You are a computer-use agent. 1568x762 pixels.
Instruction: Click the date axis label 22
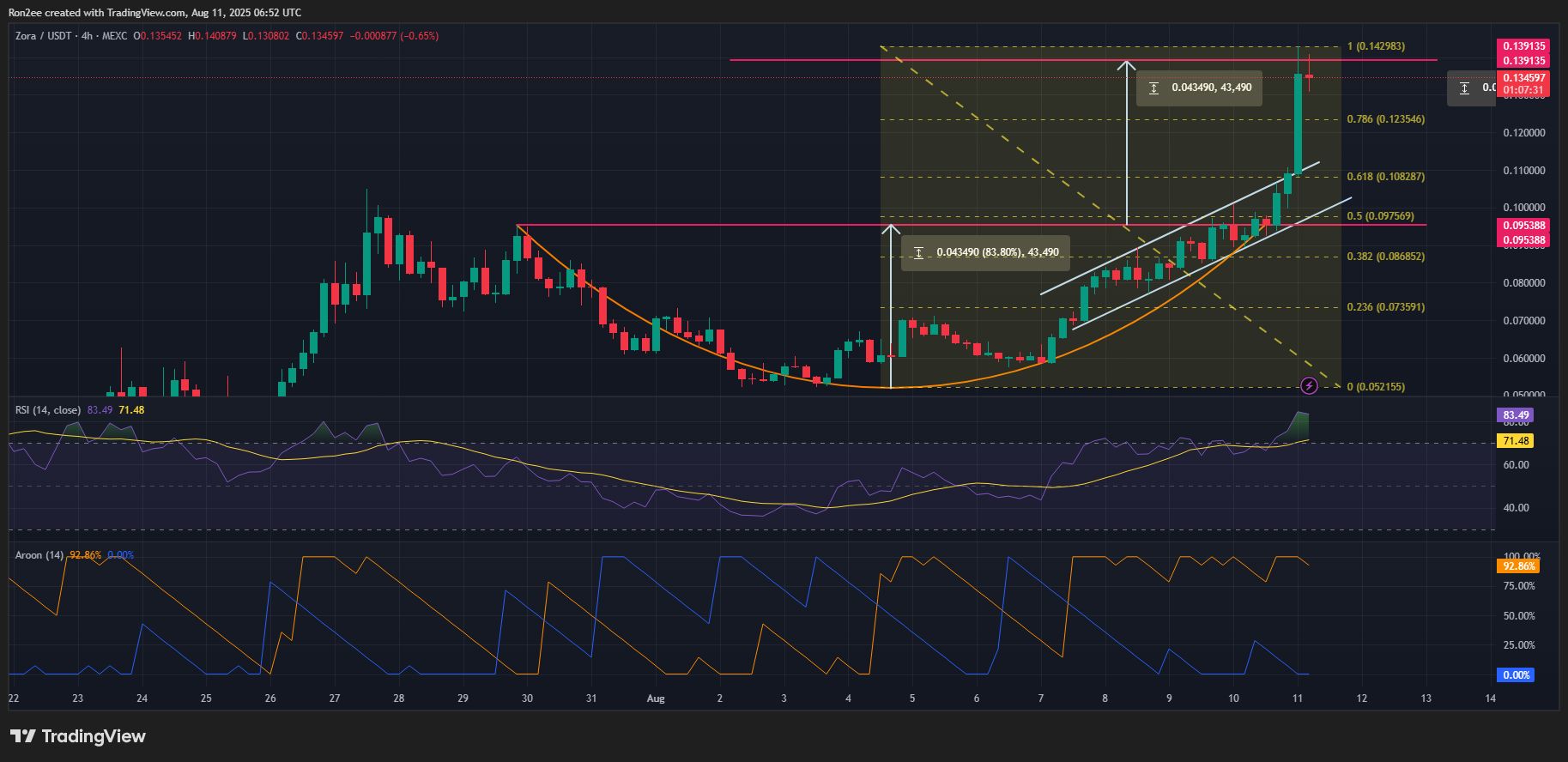pos(14,698)
